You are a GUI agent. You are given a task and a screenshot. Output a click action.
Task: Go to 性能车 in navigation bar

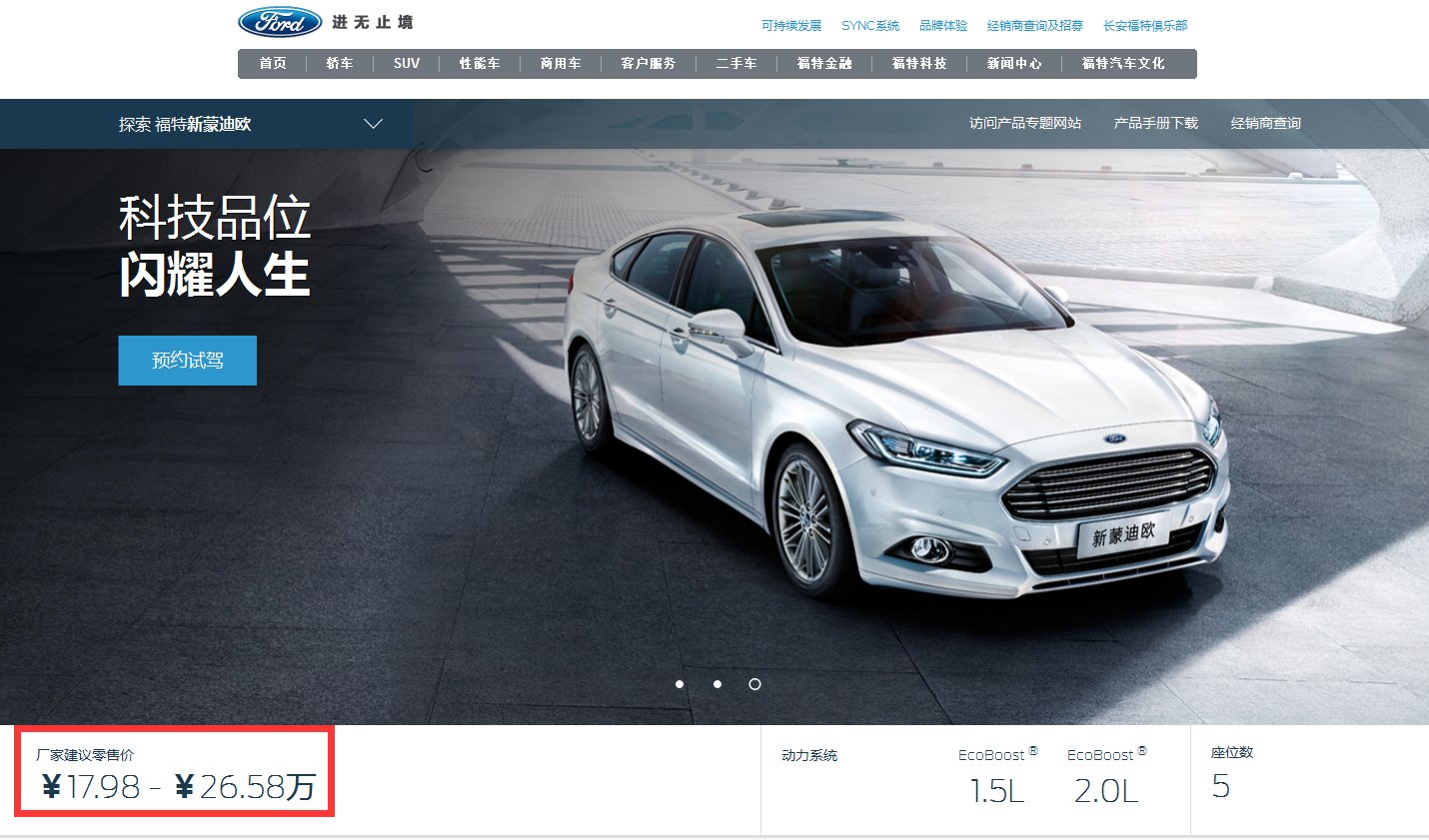tap(480, 64)
